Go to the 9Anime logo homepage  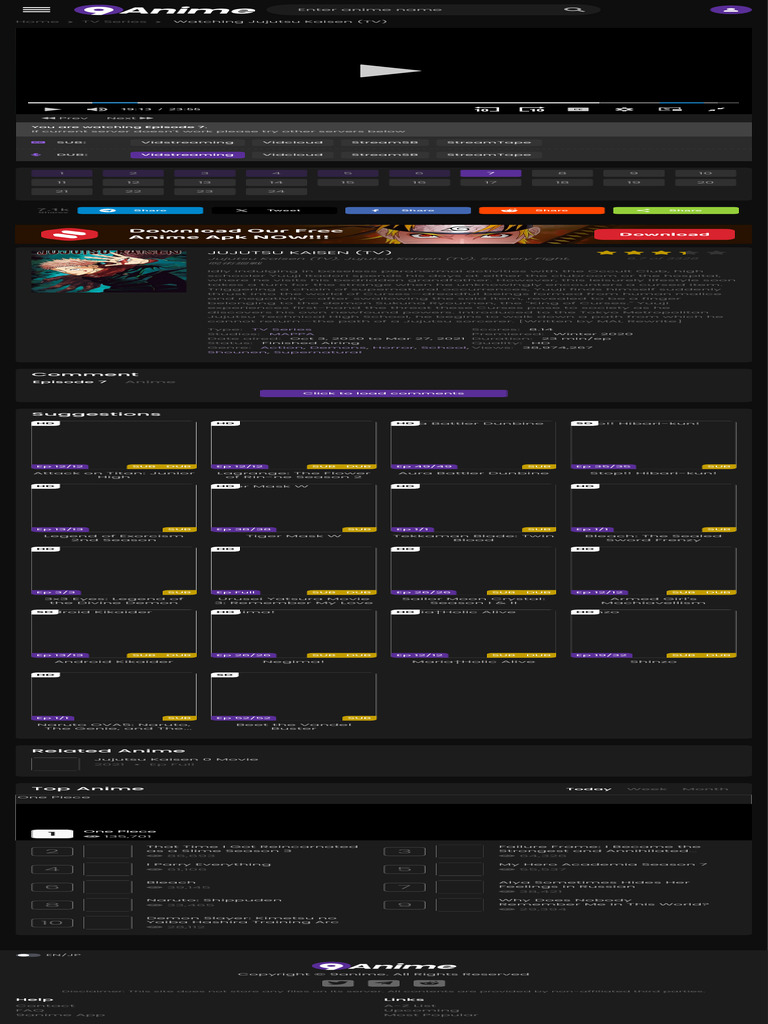[165, 10]
